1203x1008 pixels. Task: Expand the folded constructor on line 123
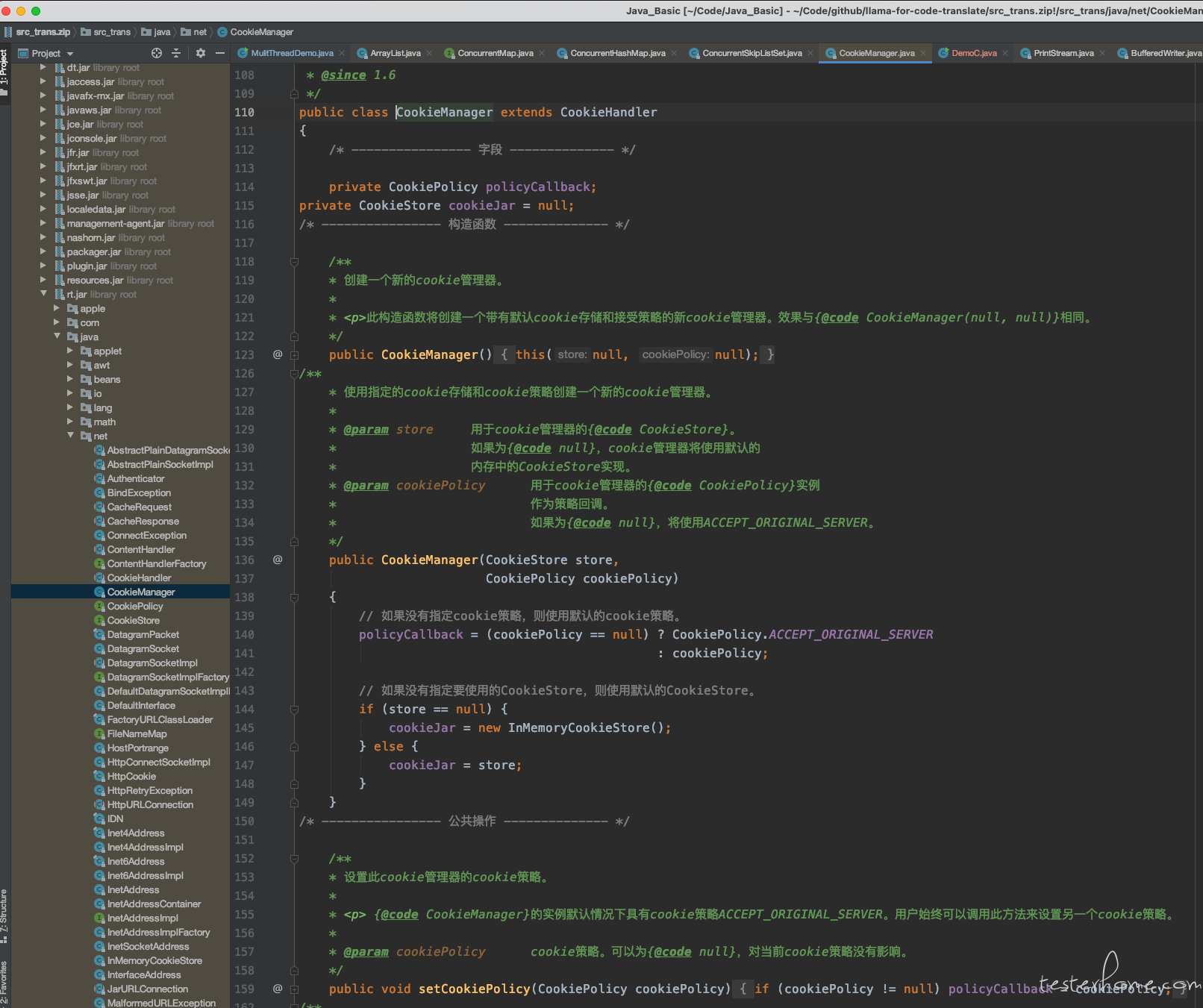click(294, 355)
